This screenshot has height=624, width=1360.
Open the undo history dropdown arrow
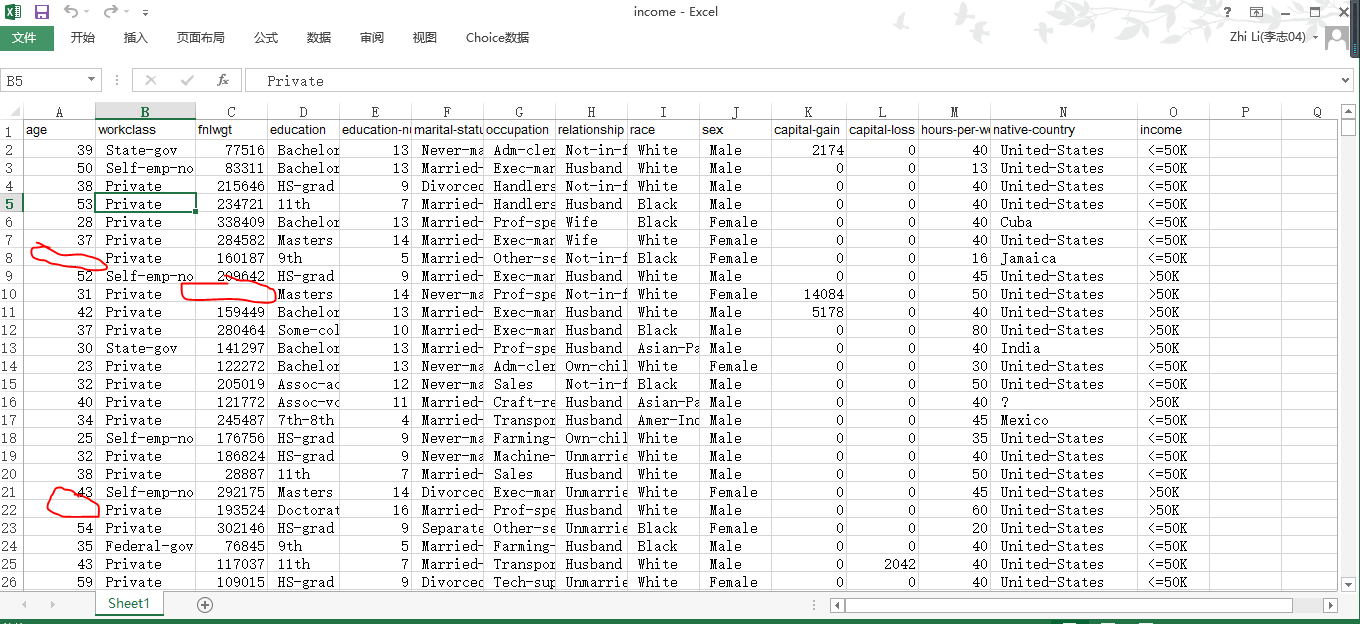point(87,13)
